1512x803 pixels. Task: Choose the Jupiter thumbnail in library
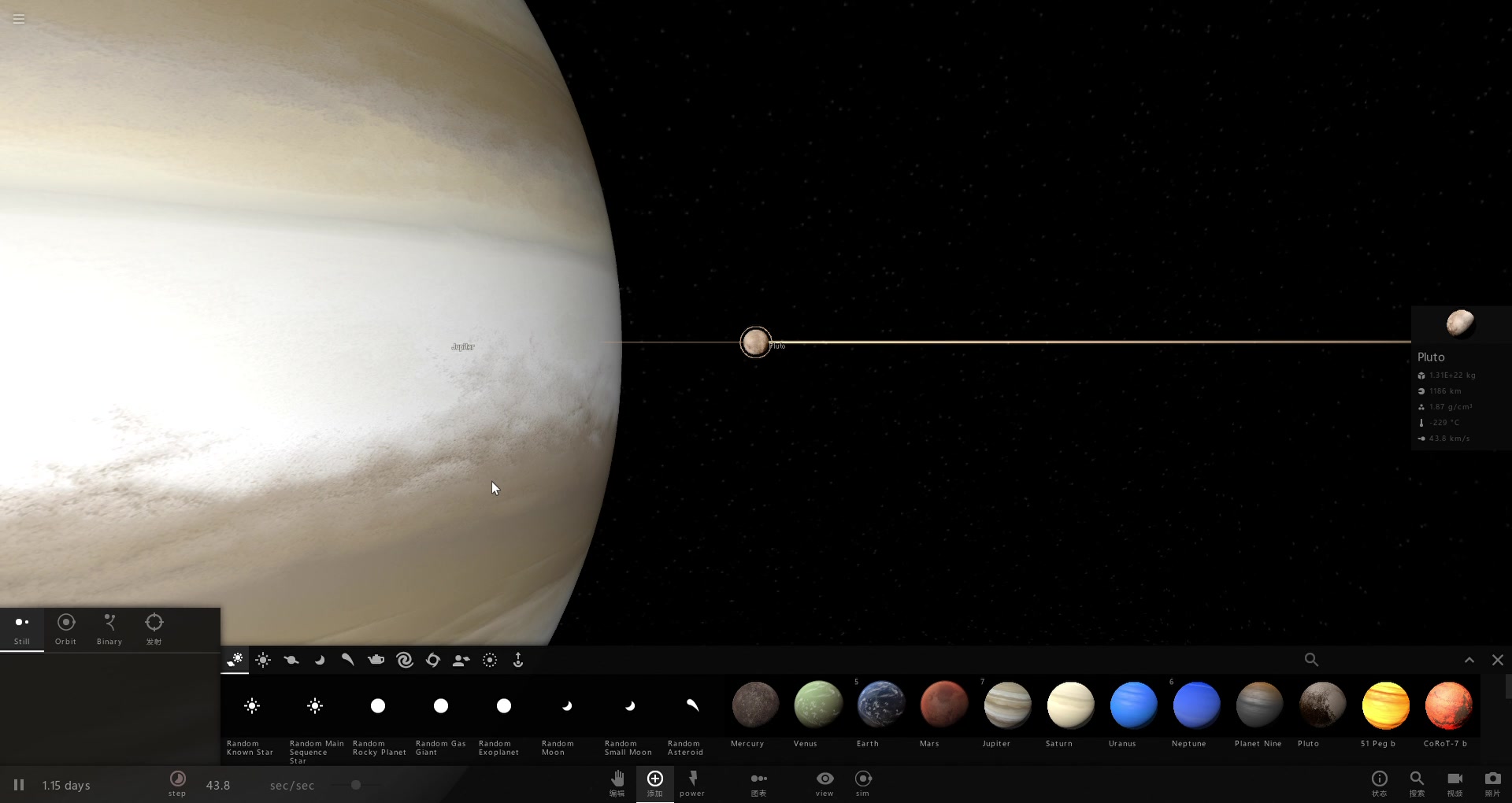coord(1007,705)
